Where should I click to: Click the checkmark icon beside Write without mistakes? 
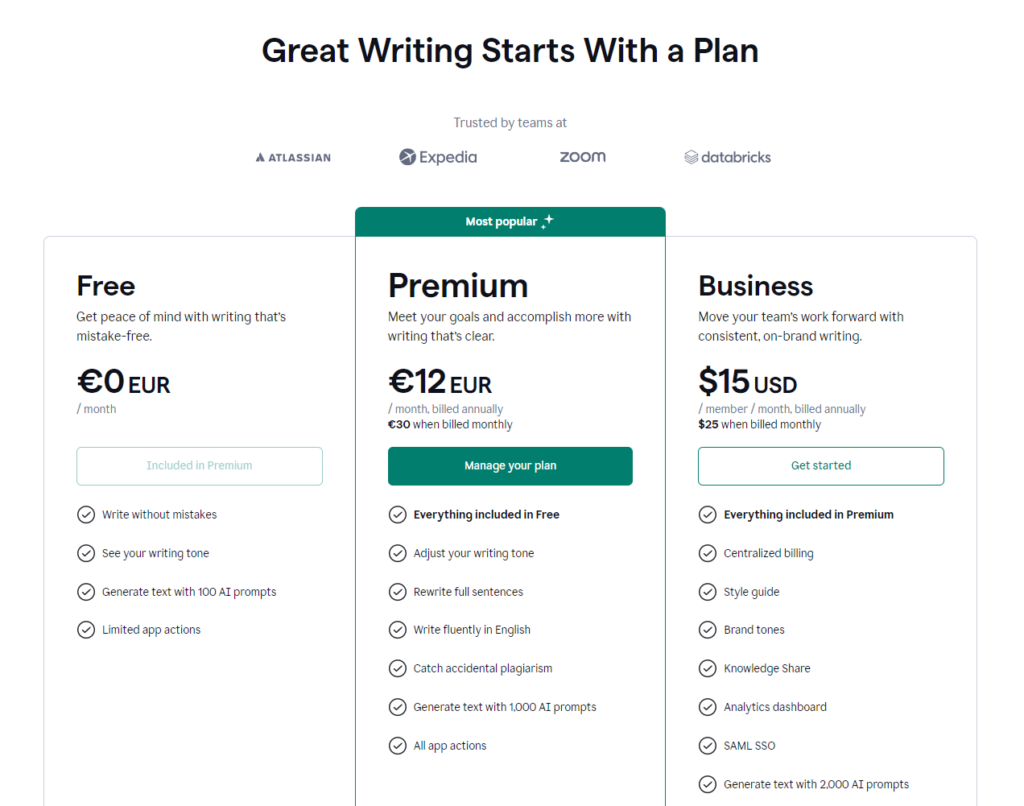point(86,515)
